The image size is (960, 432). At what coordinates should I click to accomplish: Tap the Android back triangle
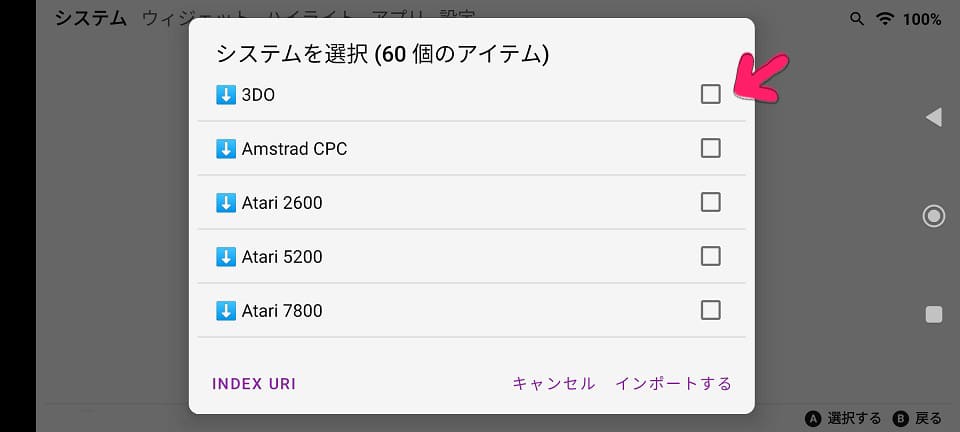click(x=933, y=117)
